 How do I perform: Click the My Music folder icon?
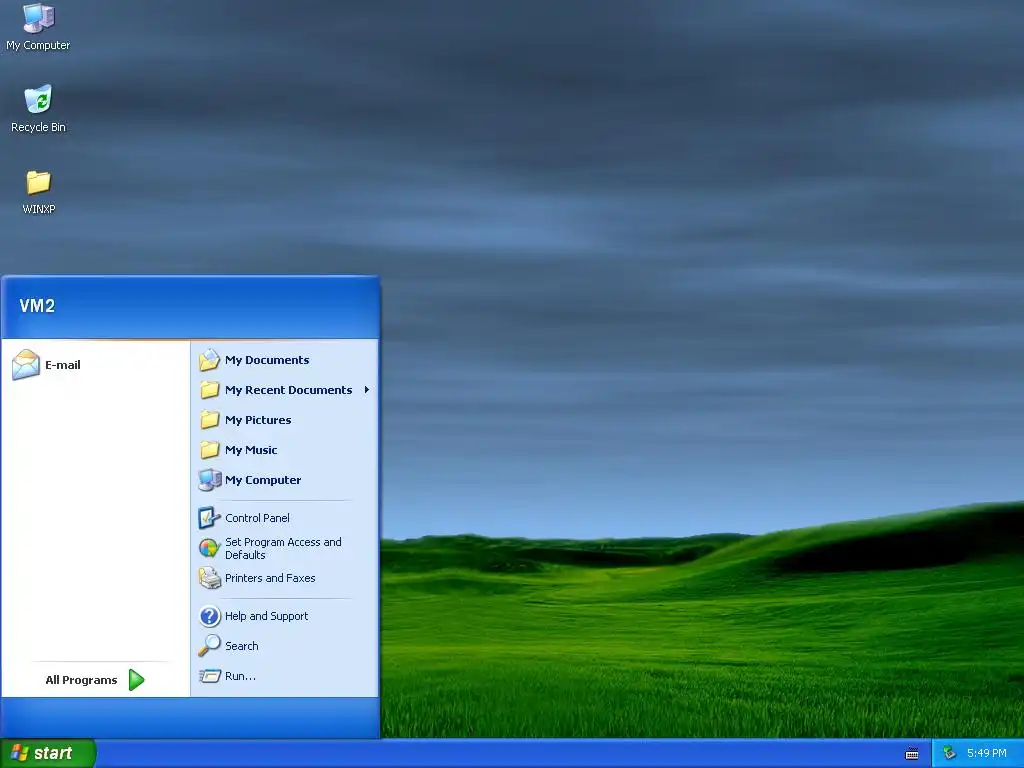point(210,450)
